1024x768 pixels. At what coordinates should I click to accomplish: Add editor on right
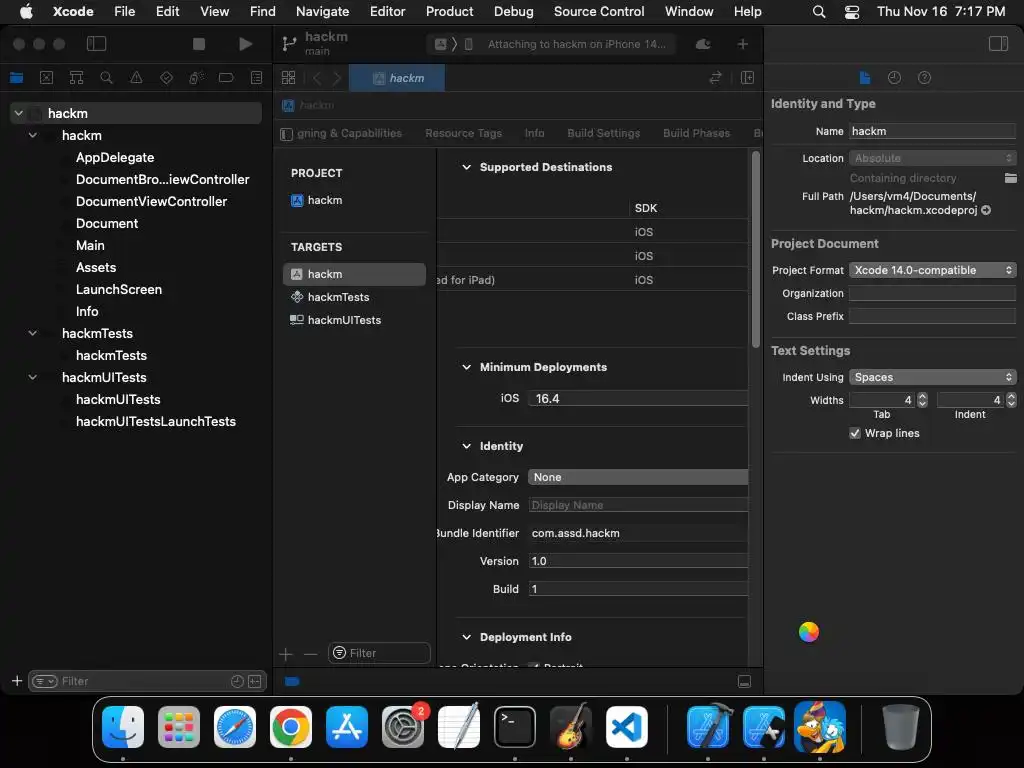click(x=748, y=78)
